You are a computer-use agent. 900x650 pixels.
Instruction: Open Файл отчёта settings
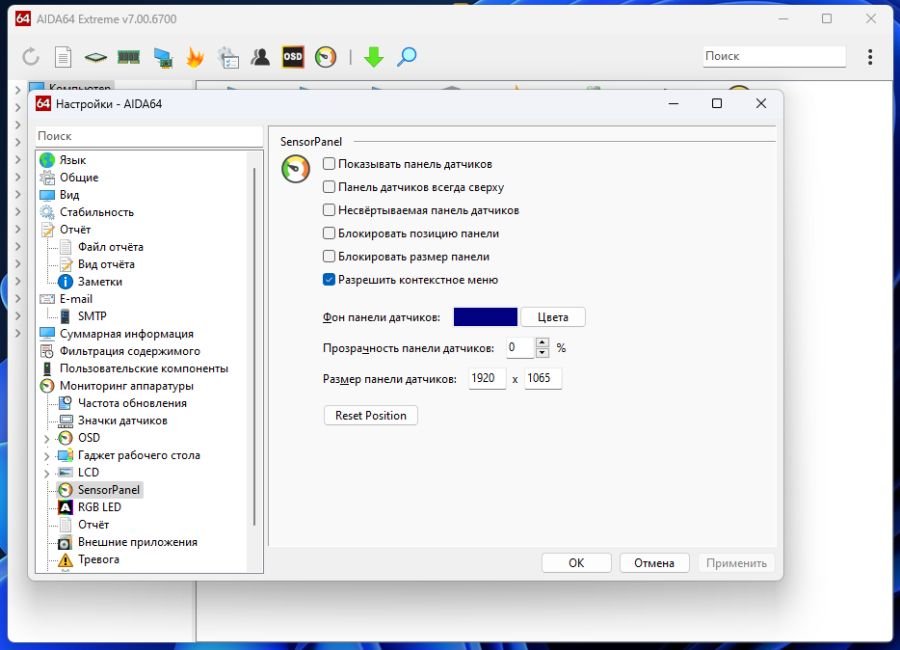[x=111, y=247]
